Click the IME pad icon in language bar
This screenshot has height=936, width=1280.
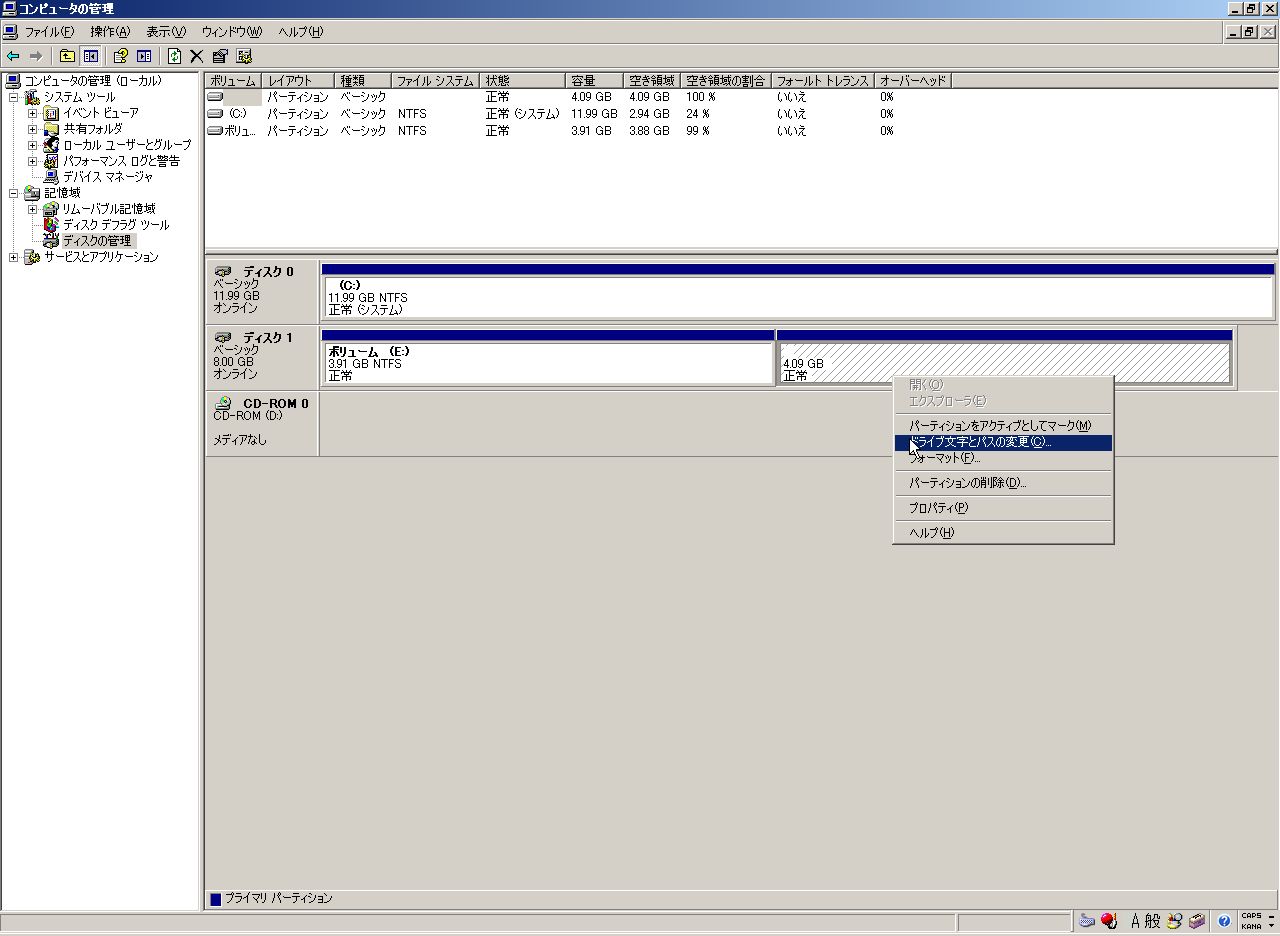(1175, 921)
